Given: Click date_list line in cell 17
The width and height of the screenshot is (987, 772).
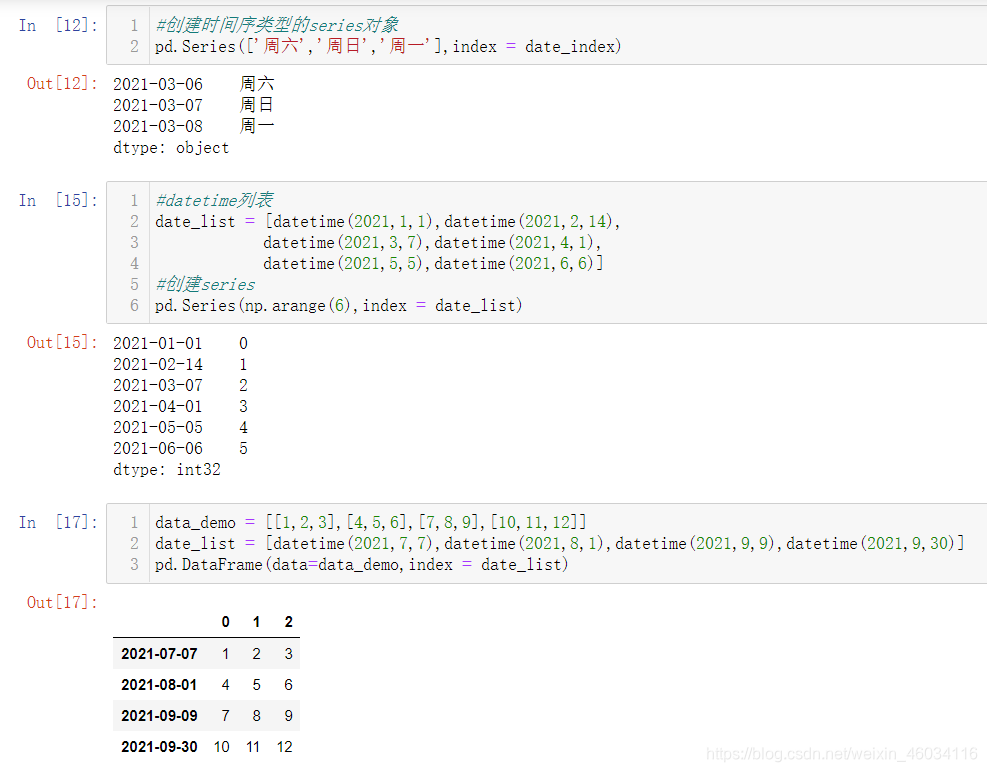Looking at the screenshot, I should click(560, 543).
